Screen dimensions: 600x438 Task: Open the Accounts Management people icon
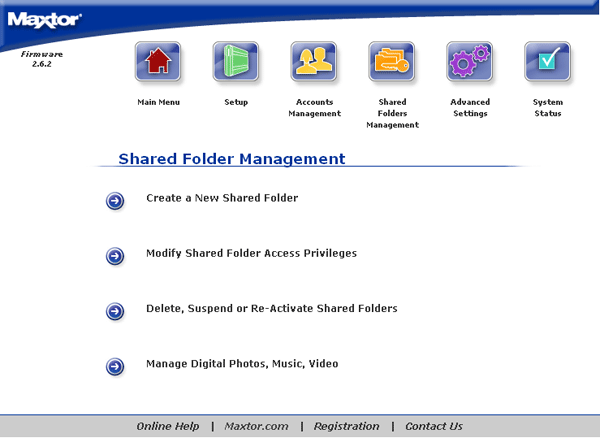314,61
